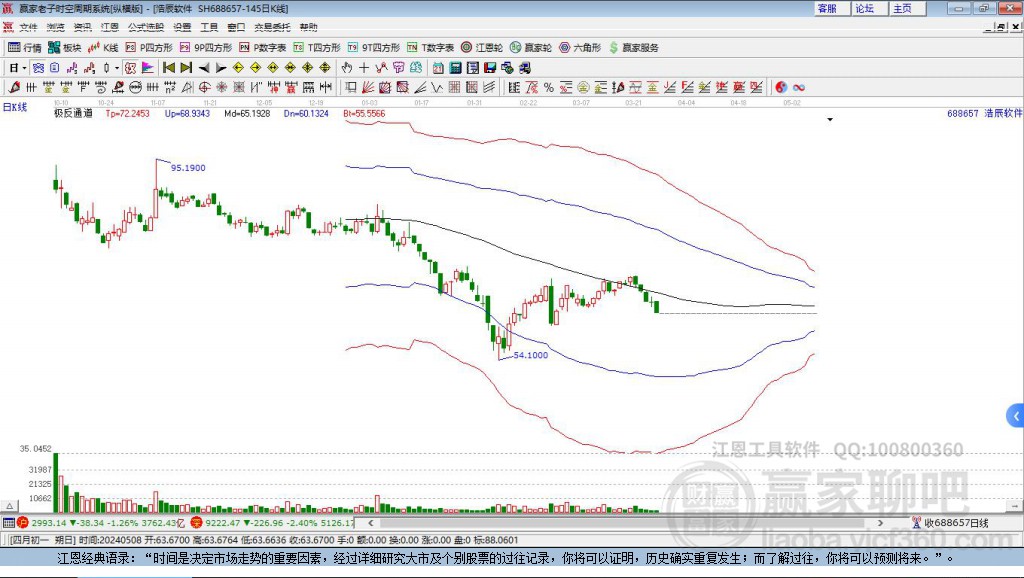1024x578 pixels.
Task: Open the P数字表 tool
Action: (263, 48)
